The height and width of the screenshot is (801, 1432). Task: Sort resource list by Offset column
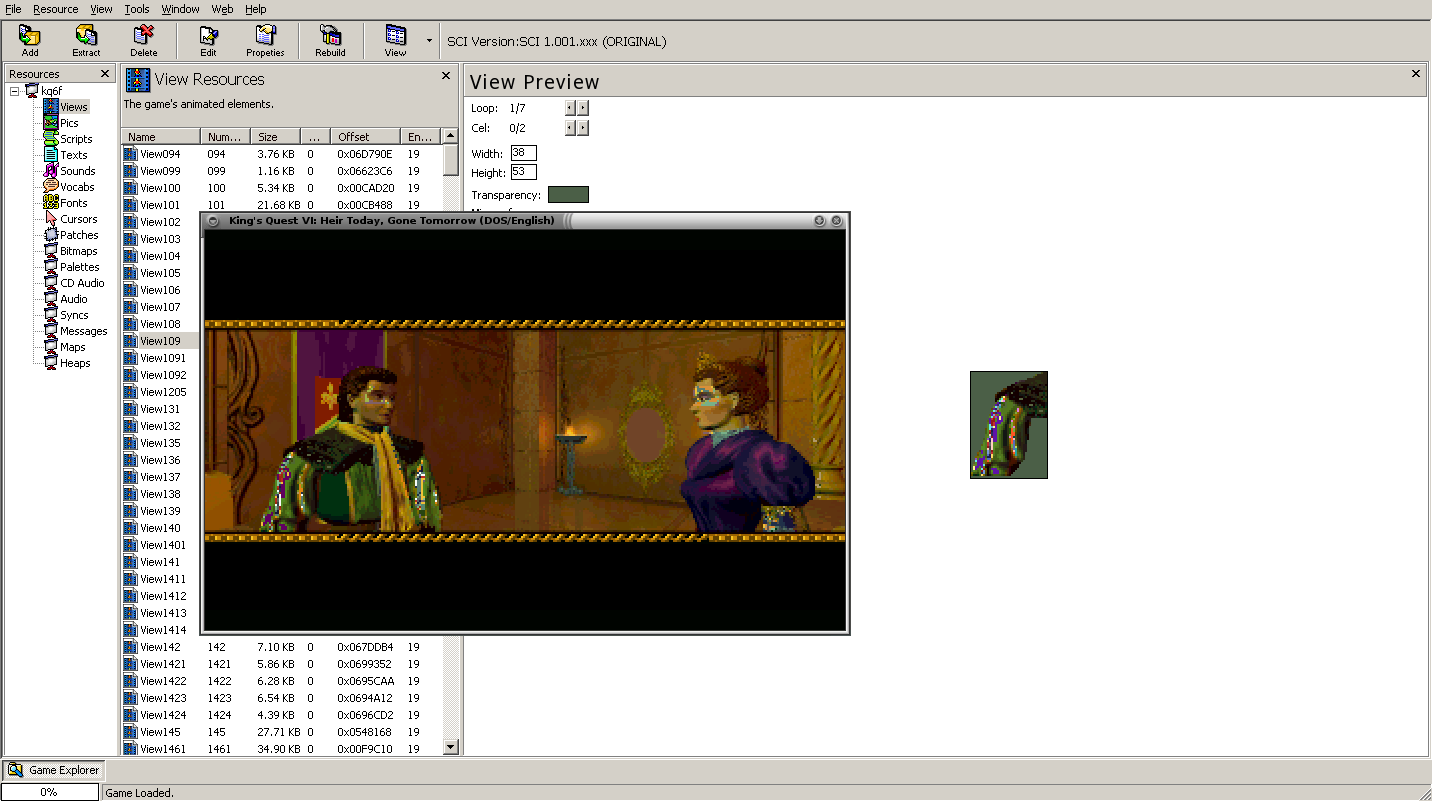[366, 137]
